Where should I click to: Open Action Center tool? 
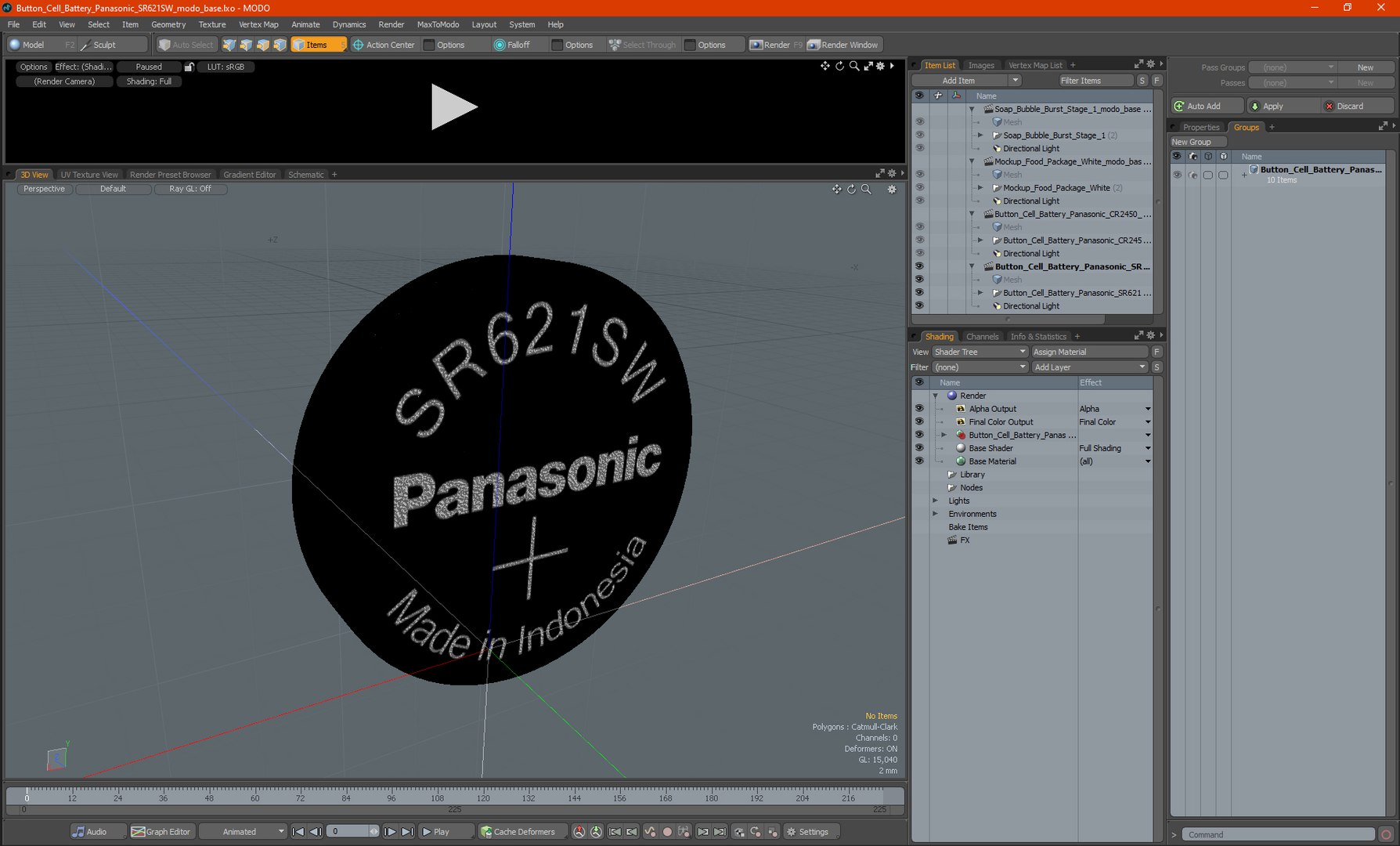(384, 45)
